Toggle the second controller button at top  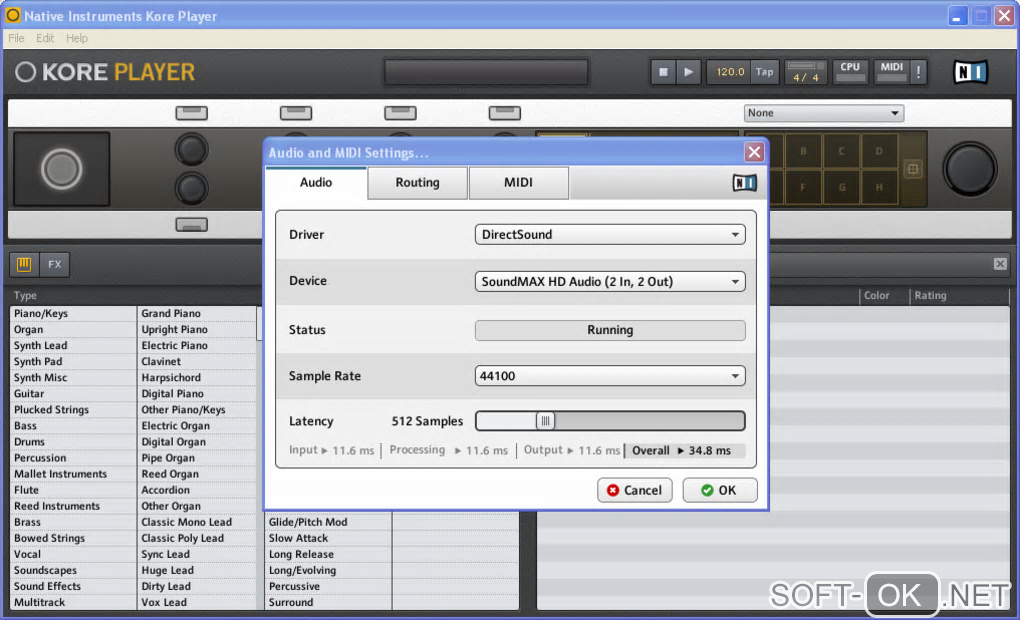[295, 113]
